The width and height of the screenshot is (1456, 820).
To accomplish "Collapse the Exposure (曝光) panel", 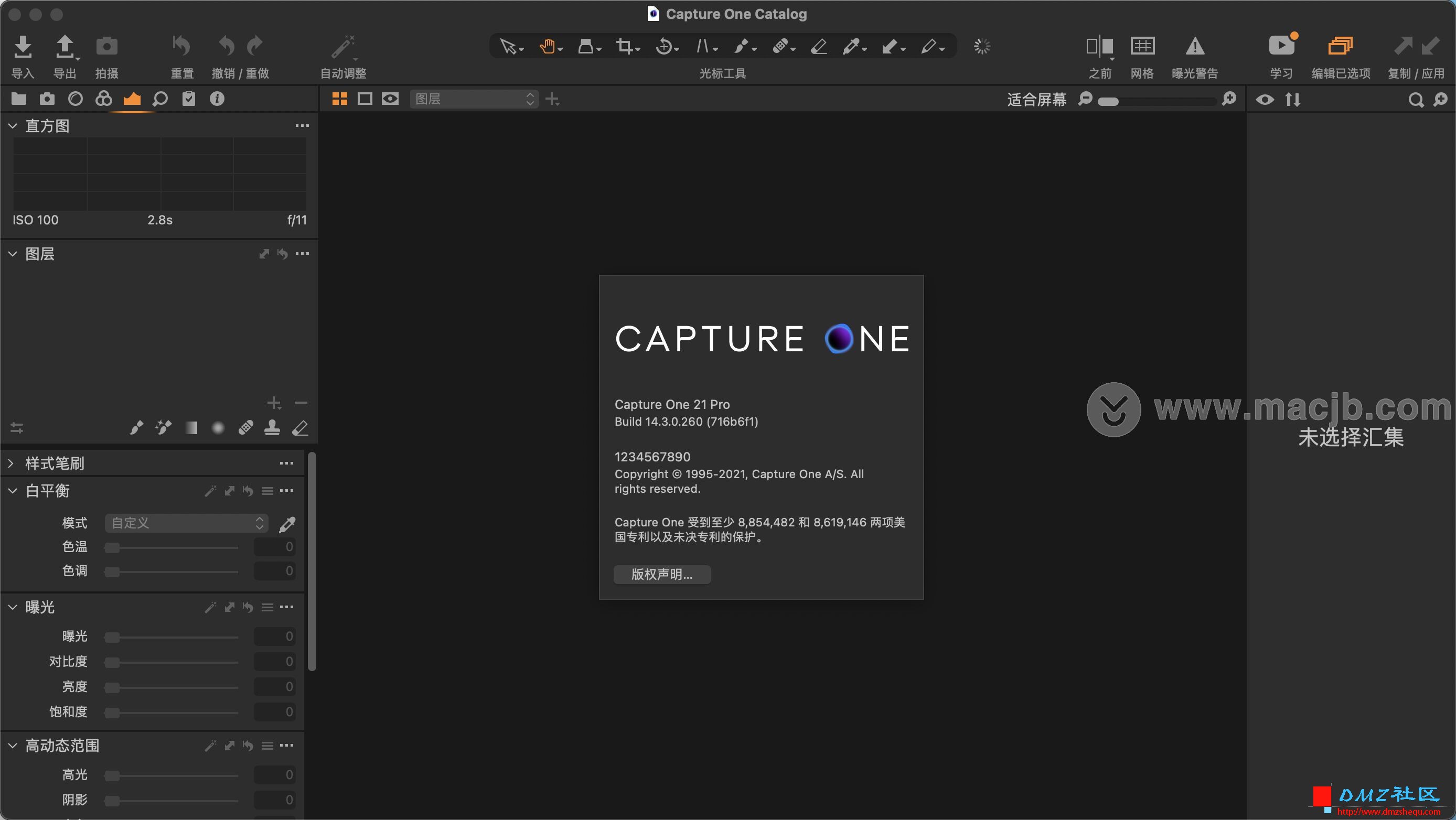I will pos(13,607).
